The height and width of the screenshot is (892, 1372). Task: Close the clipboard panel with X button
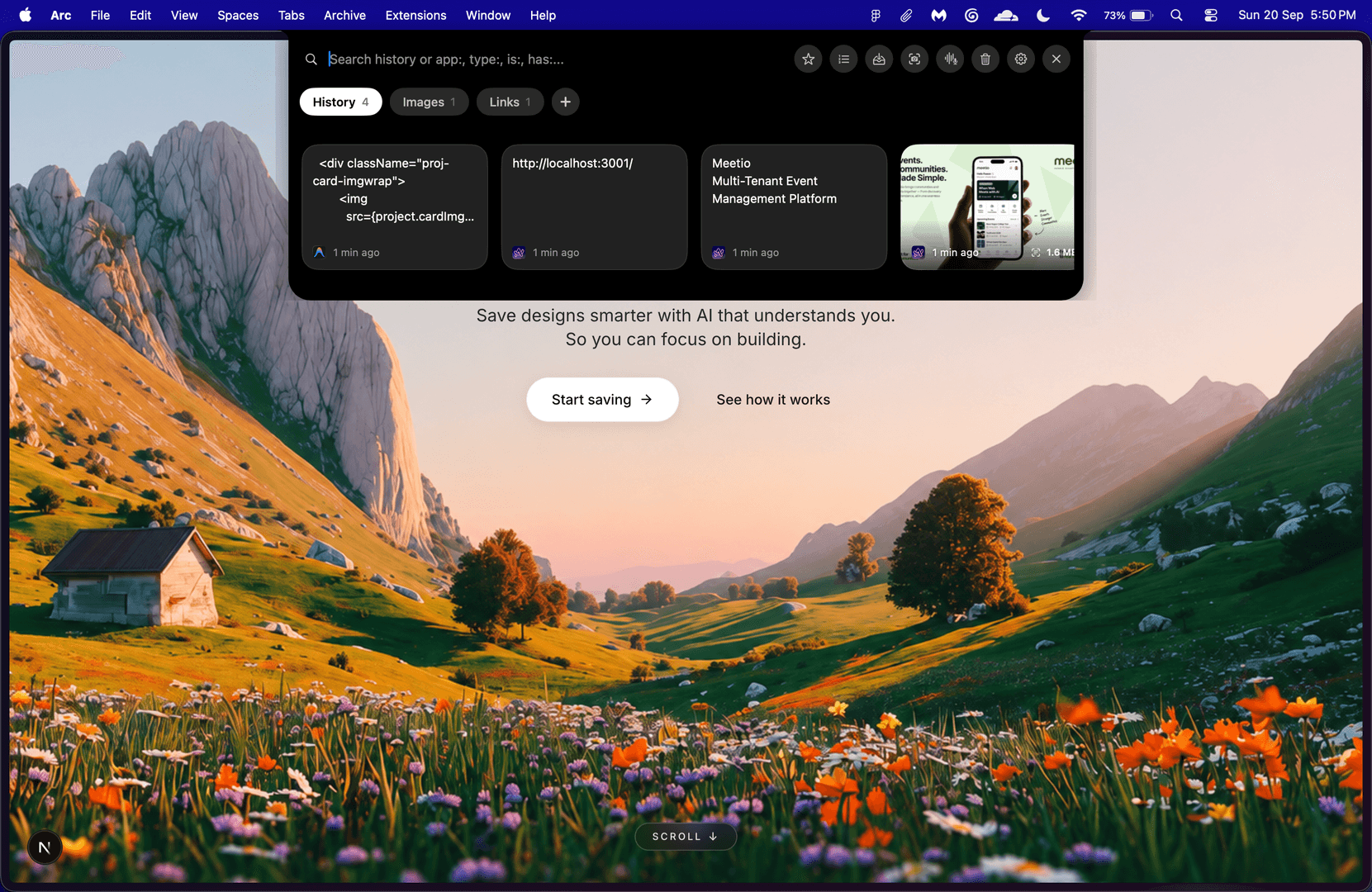pos(1056,59)
